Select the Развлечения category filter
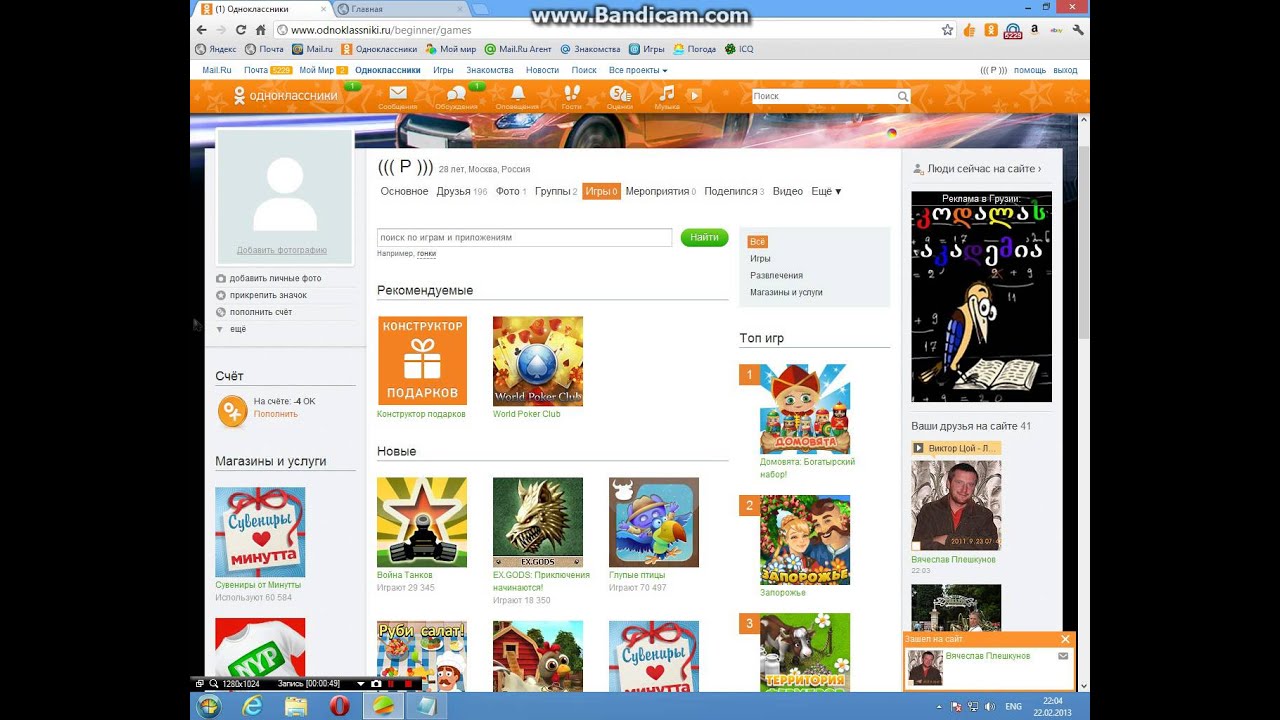1280x720 pixels. tap(776, 275)
